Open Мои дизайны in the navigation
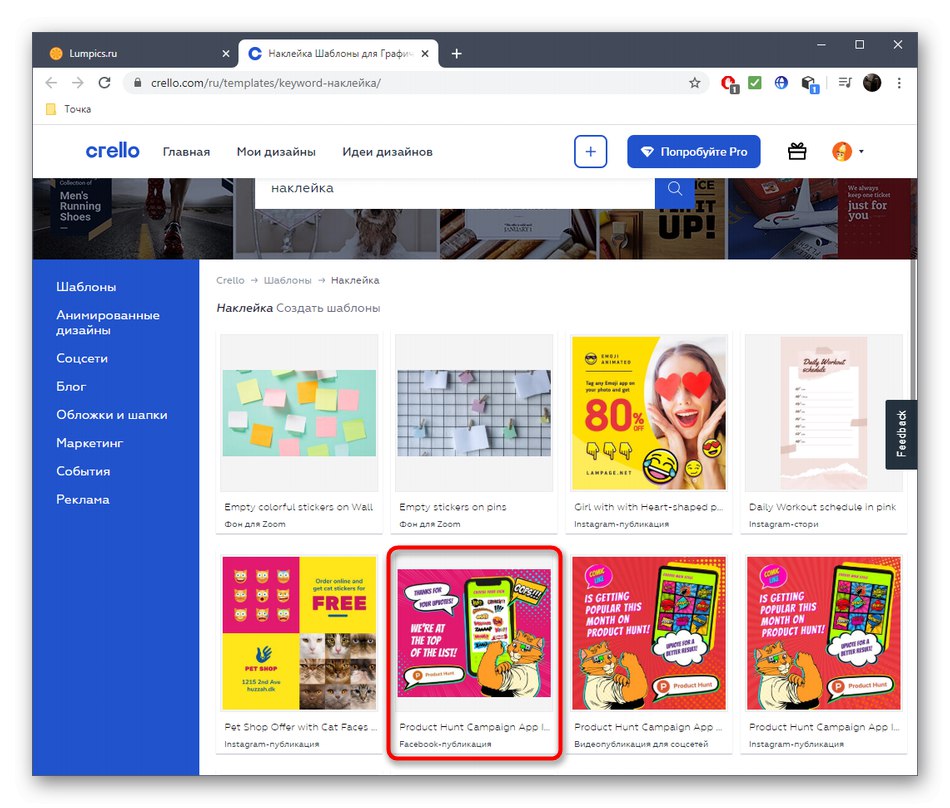 click(276, 152)
